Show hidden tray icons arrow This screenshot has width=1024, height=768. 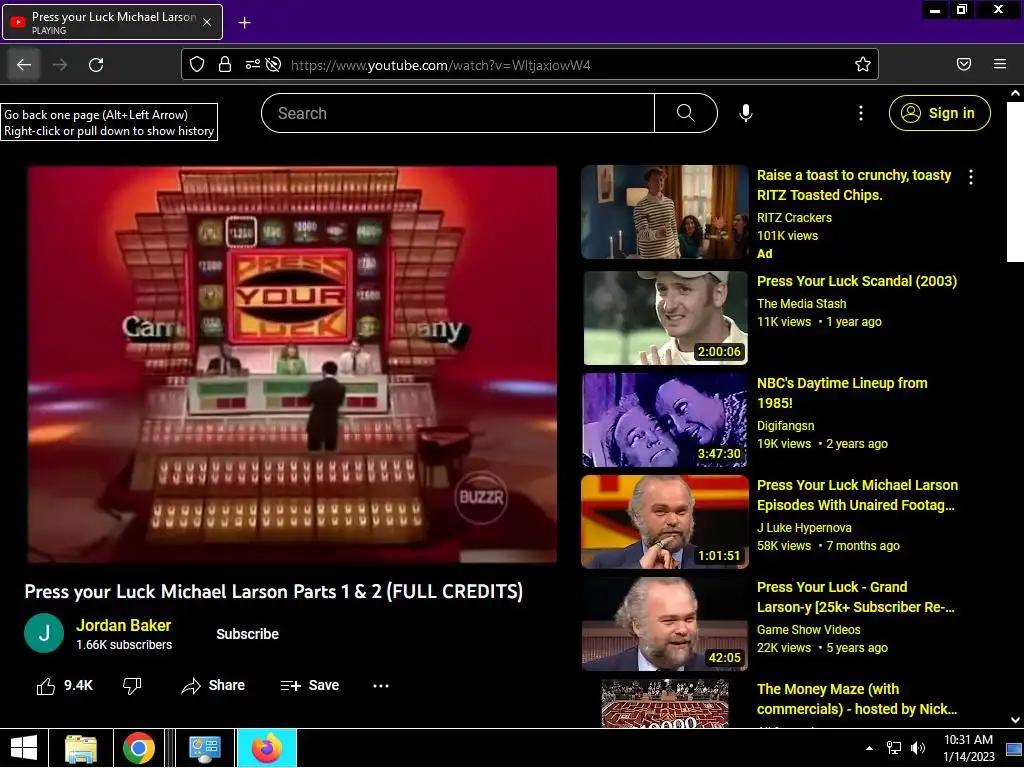(869, 748)
